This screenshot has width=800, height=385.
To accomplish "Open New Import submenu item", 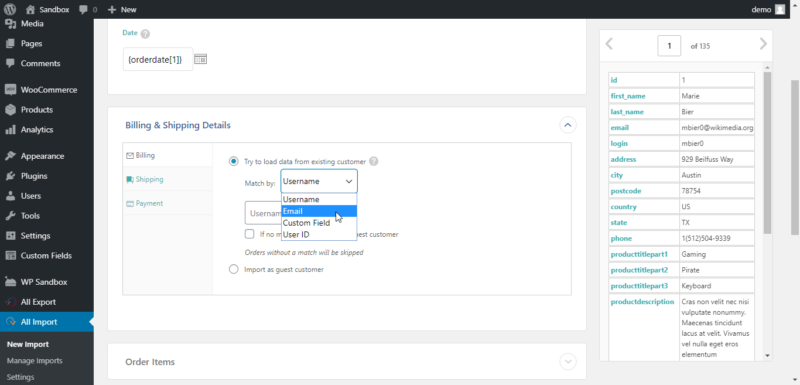I will coord(28,344).
